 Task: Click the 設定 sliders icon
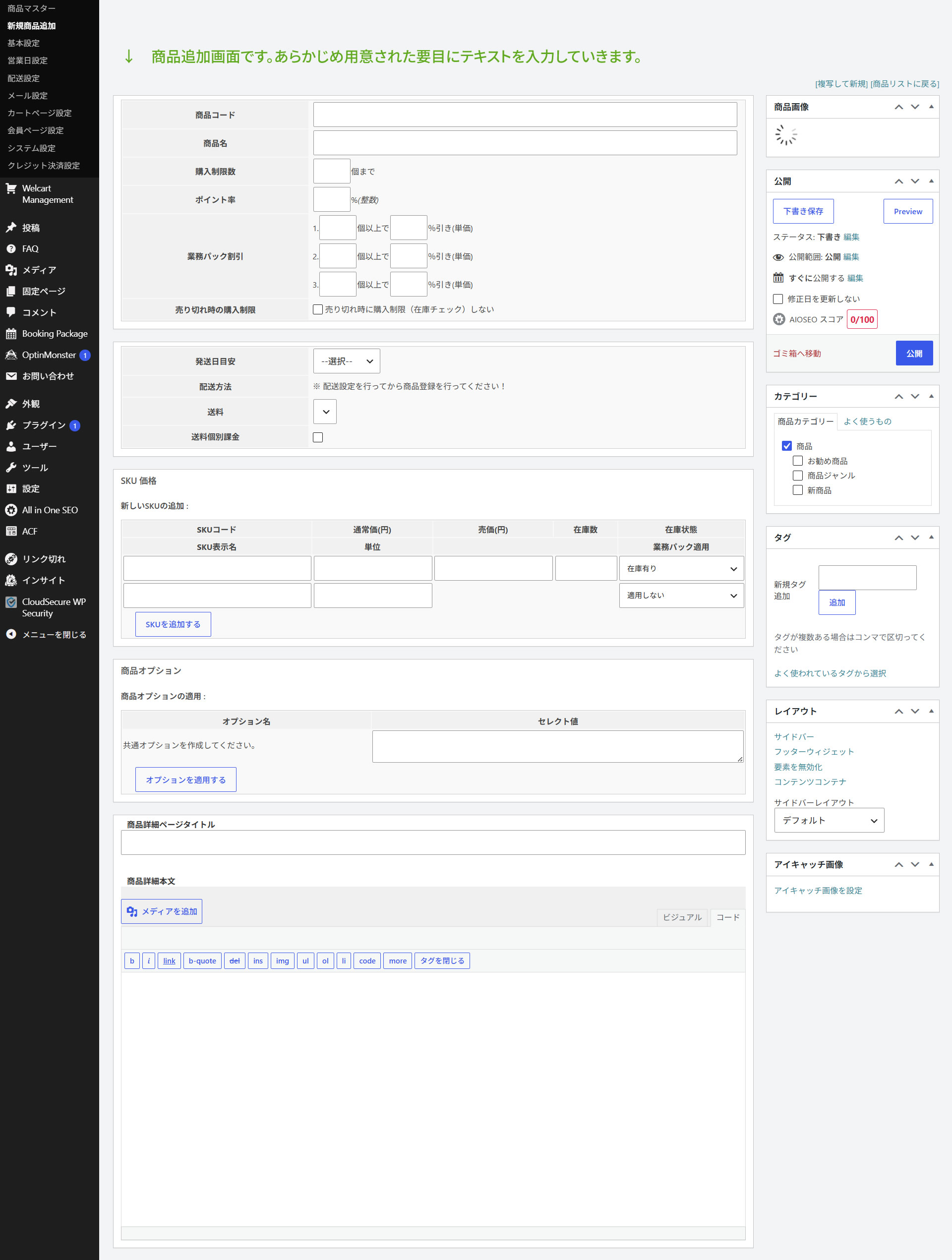(x=11, y=489)
